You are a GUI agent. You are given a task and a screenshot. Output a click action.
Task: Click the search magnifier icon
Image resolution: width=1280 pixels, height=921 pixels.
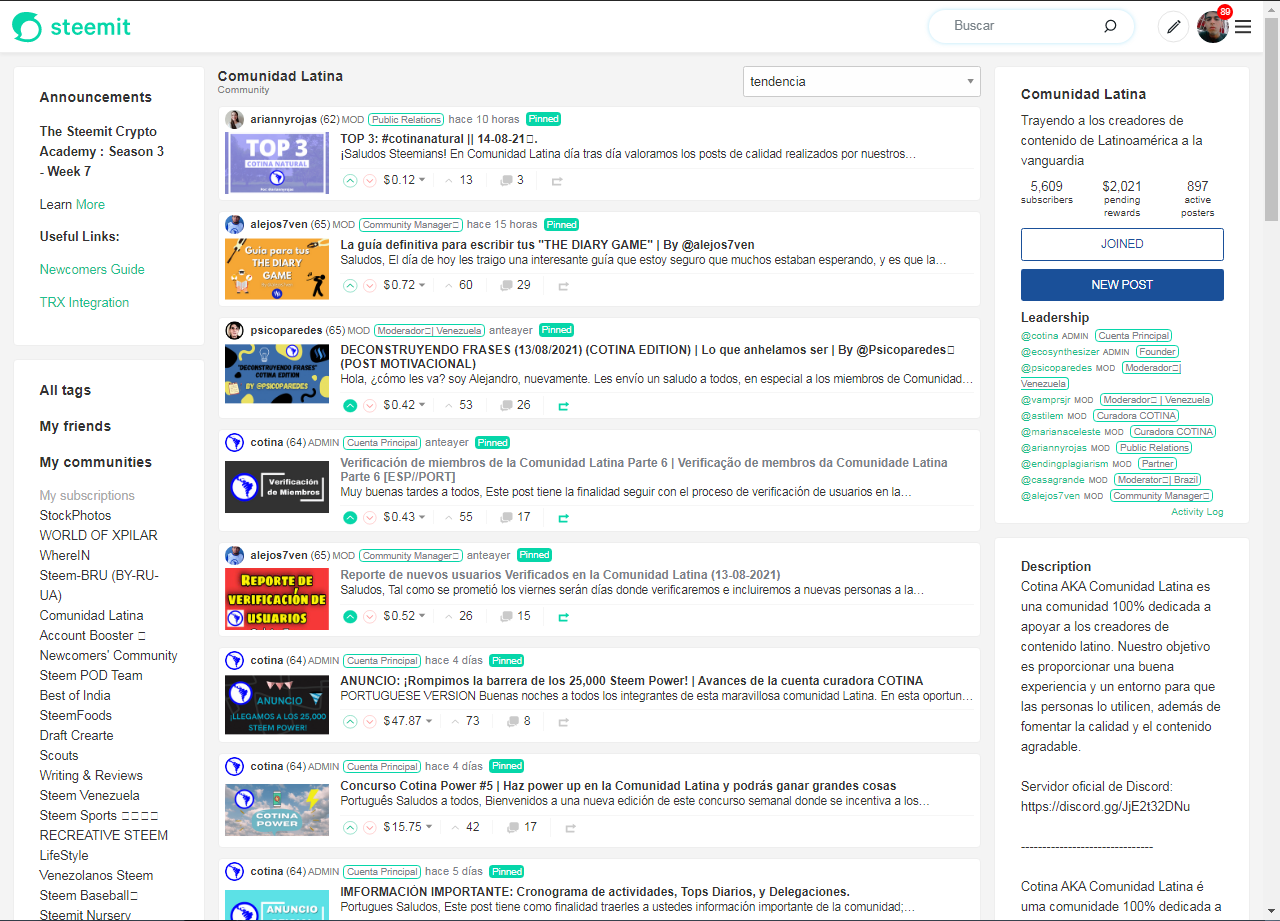[x=1110, y=26]
